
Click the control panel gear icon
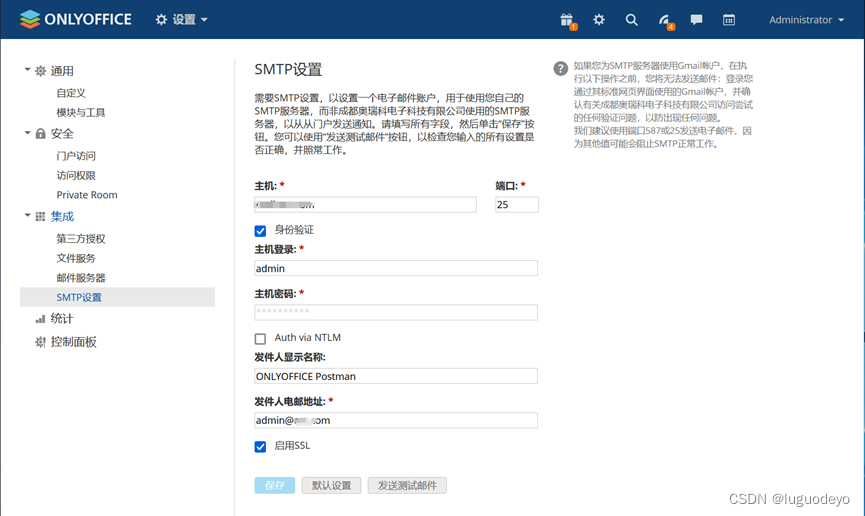pos(40,342)
